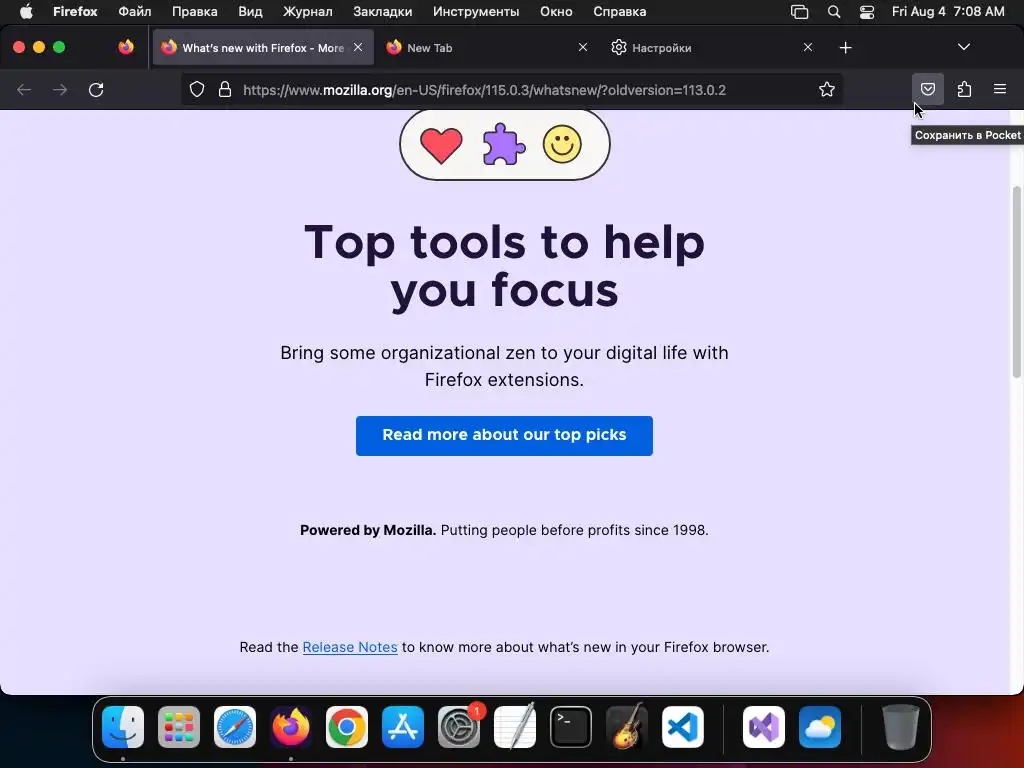Click Read more about our top picks

click(x=504, y=436)
